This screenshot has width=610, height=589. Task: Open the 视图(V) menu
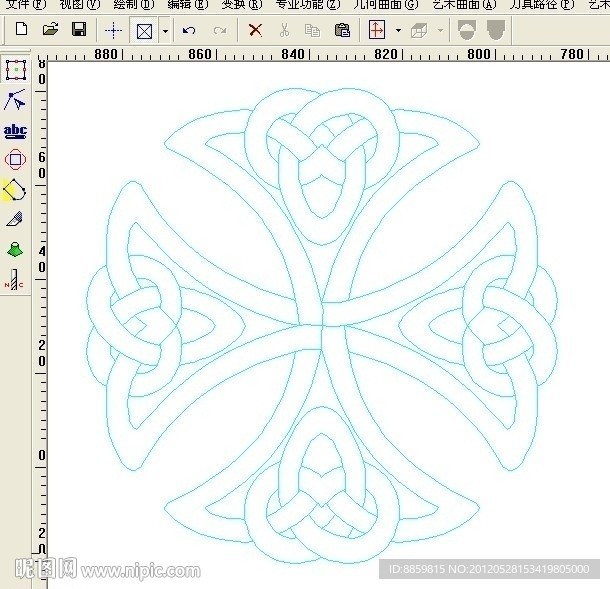click(x=80, y=4)
